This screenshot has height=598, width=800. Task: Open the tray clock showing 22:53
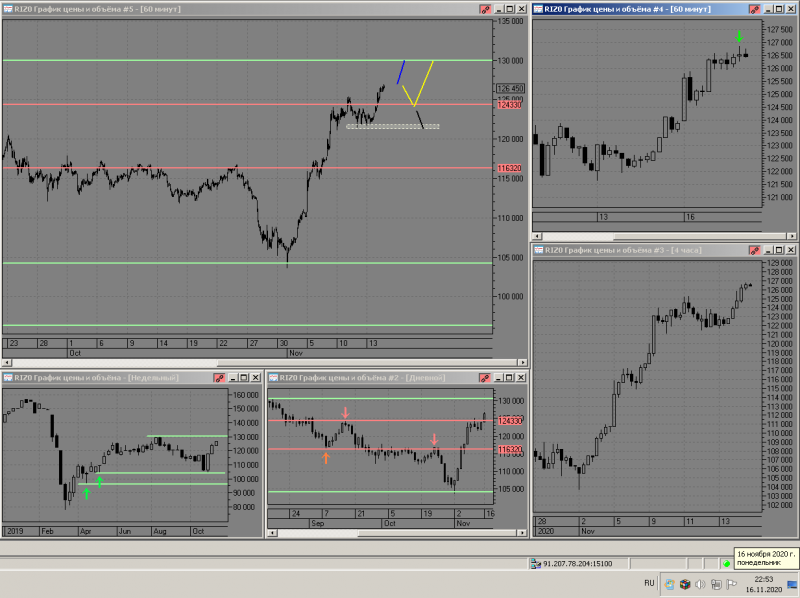coord(764,584)
